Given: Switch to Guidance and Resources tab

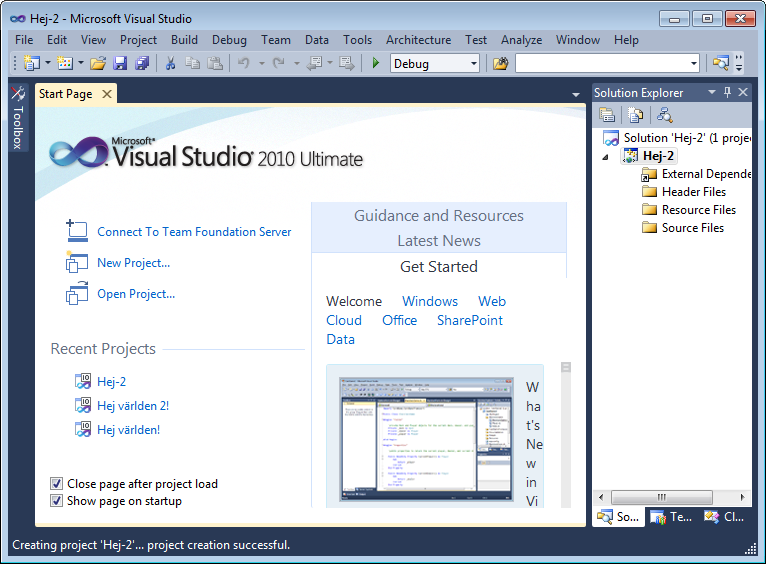Looking at the screenshot, I should tap(439, 215).
